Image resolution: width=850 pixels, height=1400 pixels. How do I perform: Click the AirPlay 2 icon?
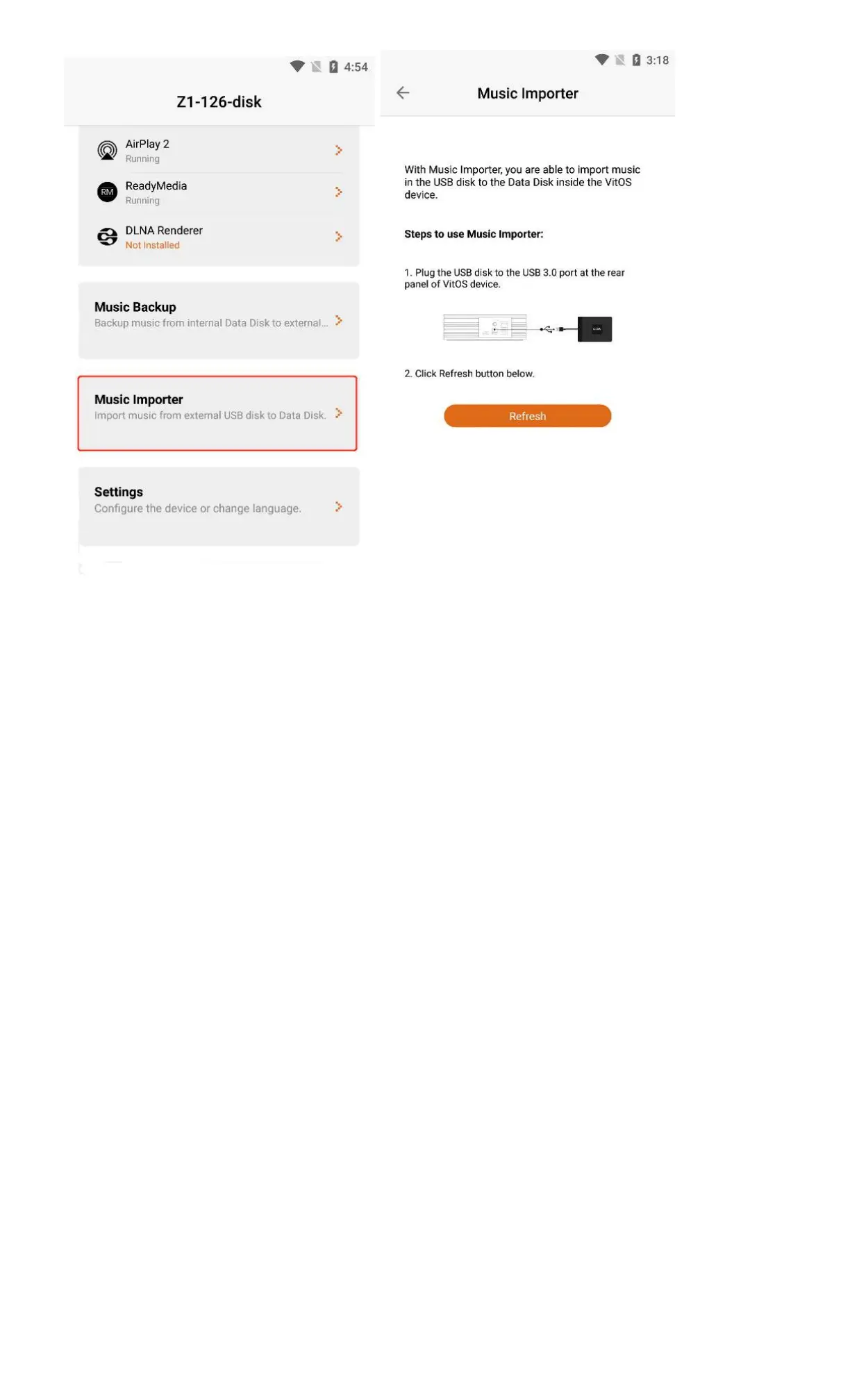tap(107, 150)
